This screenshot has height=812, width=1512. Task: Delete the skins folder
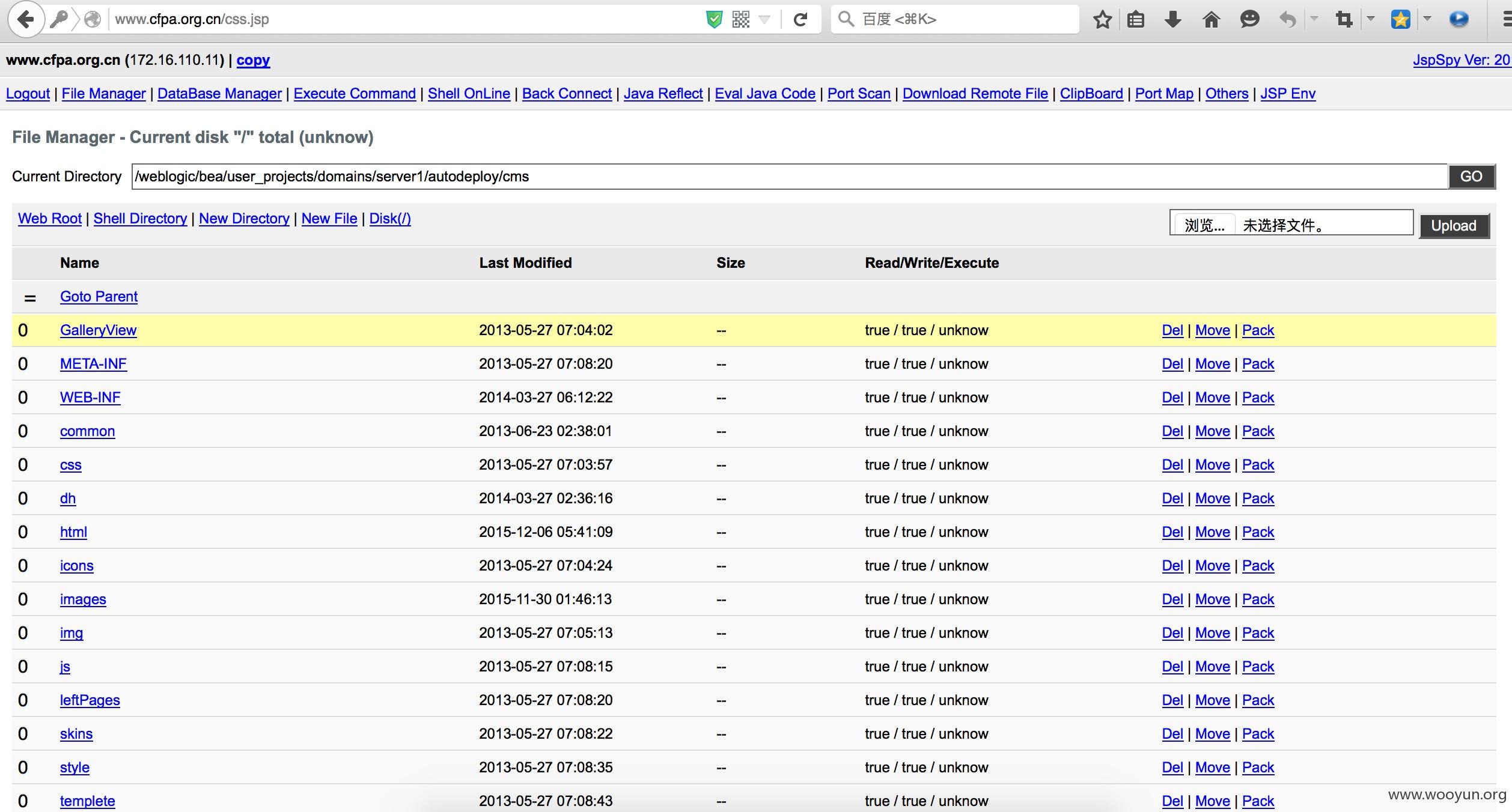pyautogui.click(x=1172, y=734)
